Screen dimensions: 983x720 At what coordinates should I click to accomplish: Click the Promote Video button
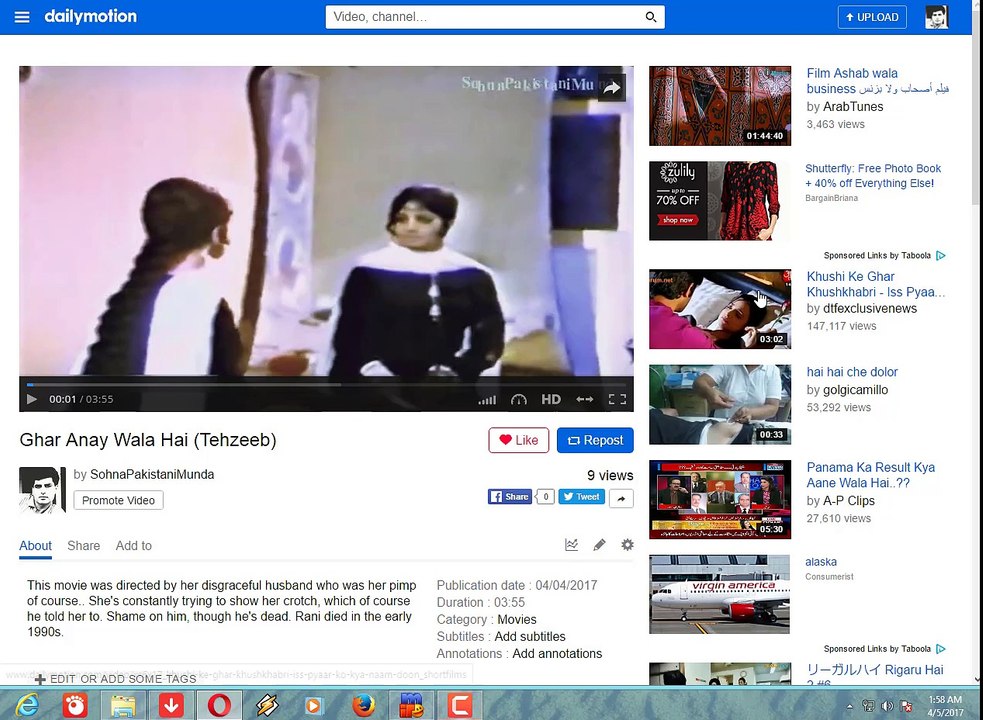tap(118, 500)
